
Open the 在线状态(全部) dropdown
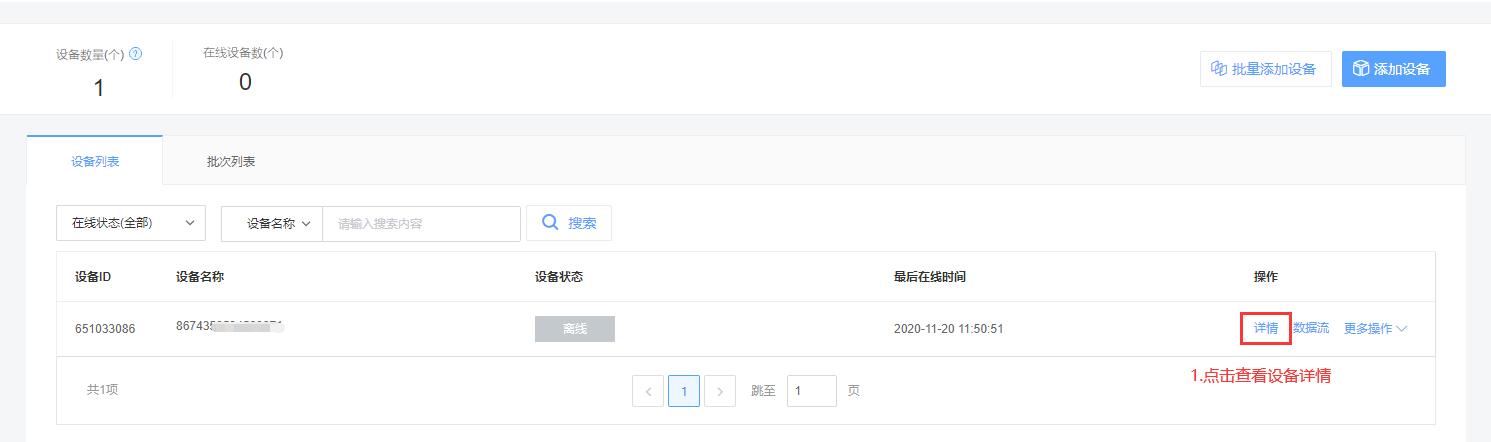131,223
